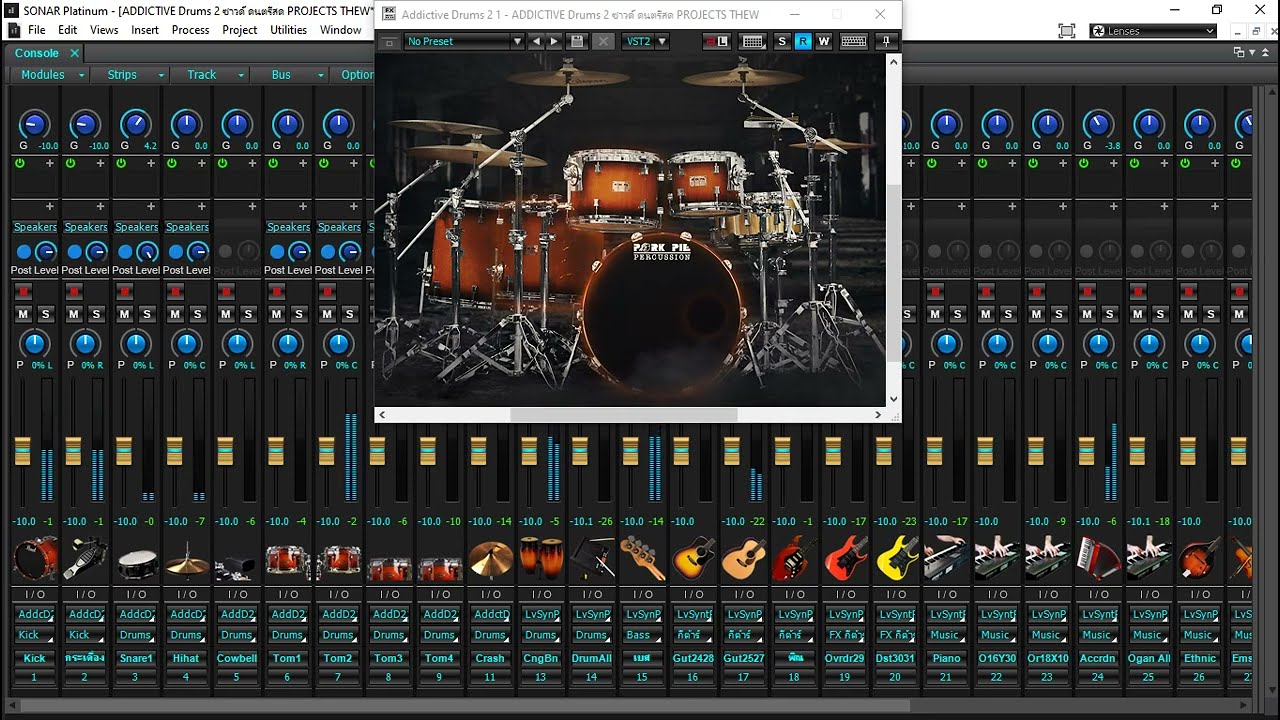Click the plugin window horizontal scrollbar

click(624, 414)
